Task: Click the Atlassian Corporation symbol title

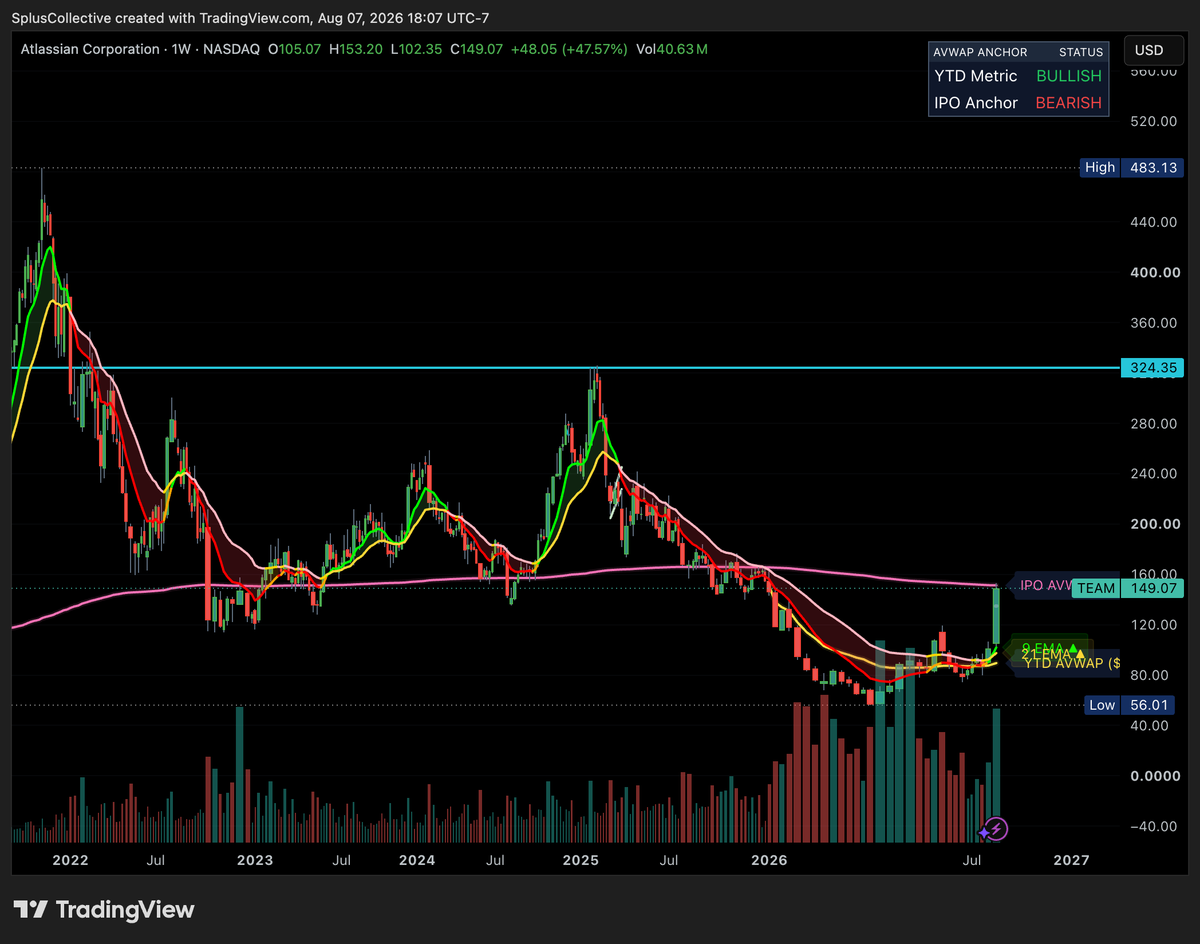Action: pyautogui.click(x=90, y=49)
